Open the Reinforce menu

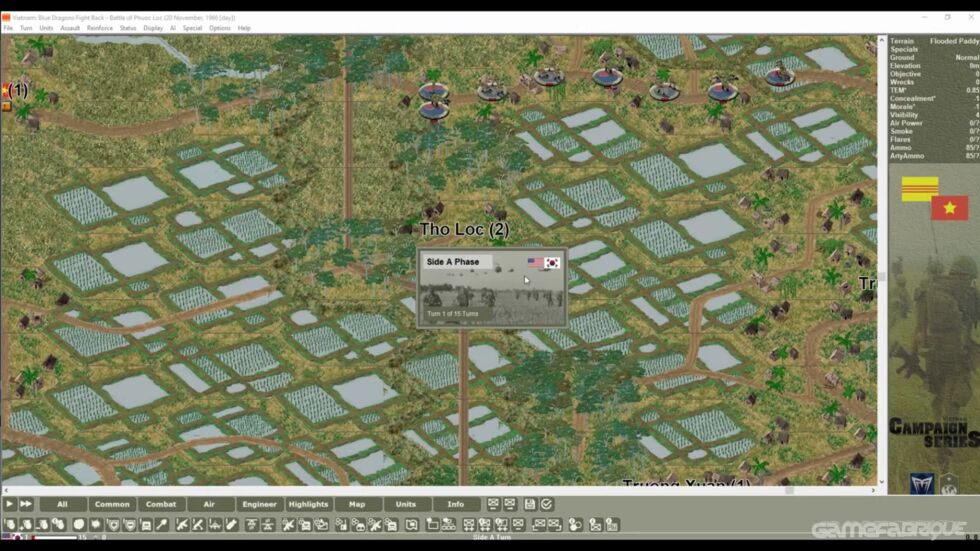(100, 28)
